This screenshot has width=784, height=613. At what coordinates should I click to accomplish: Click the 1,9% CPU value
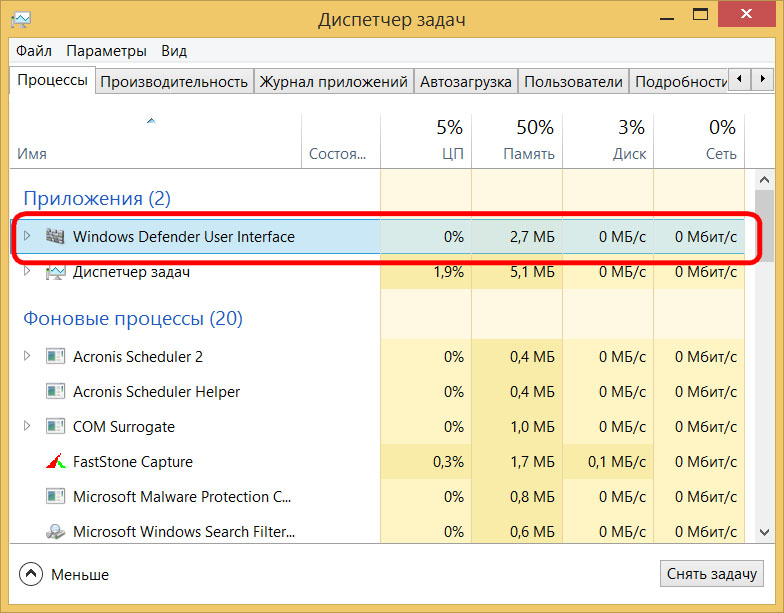448,272
